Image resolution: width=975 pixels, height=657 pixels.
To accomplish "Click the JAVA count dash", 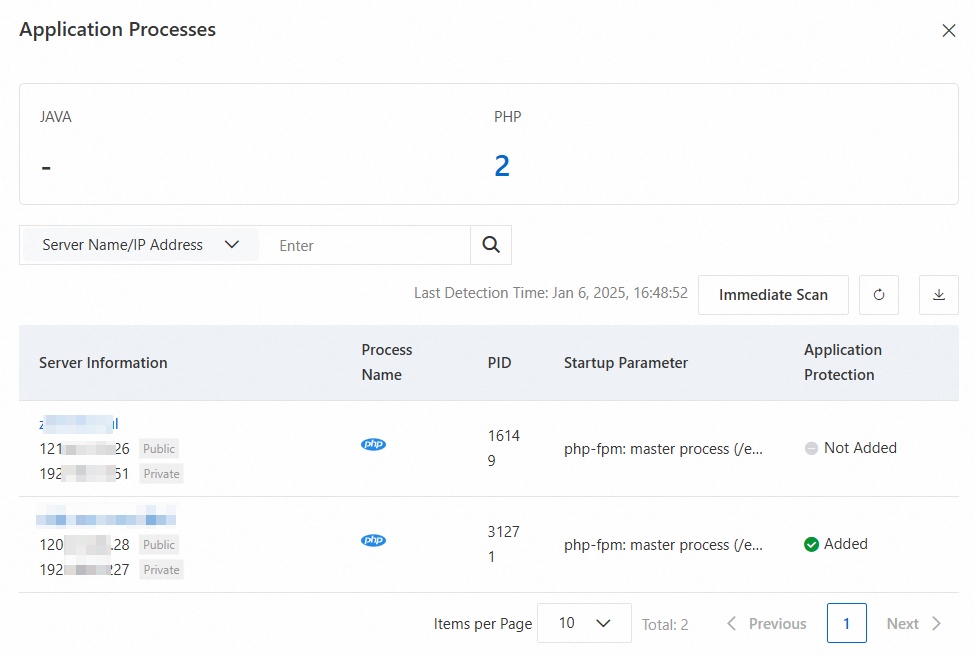I will click(x=46, y=167).
